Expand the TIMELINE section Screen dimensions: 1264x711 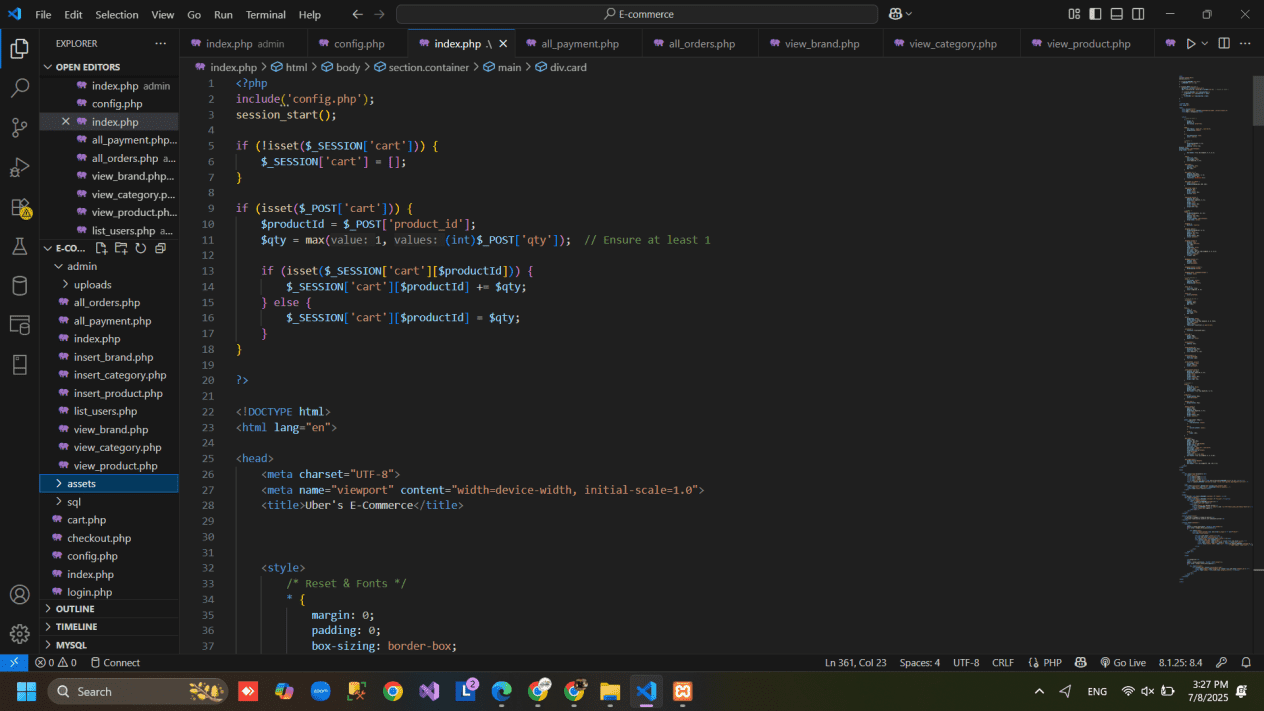point(109,627)
